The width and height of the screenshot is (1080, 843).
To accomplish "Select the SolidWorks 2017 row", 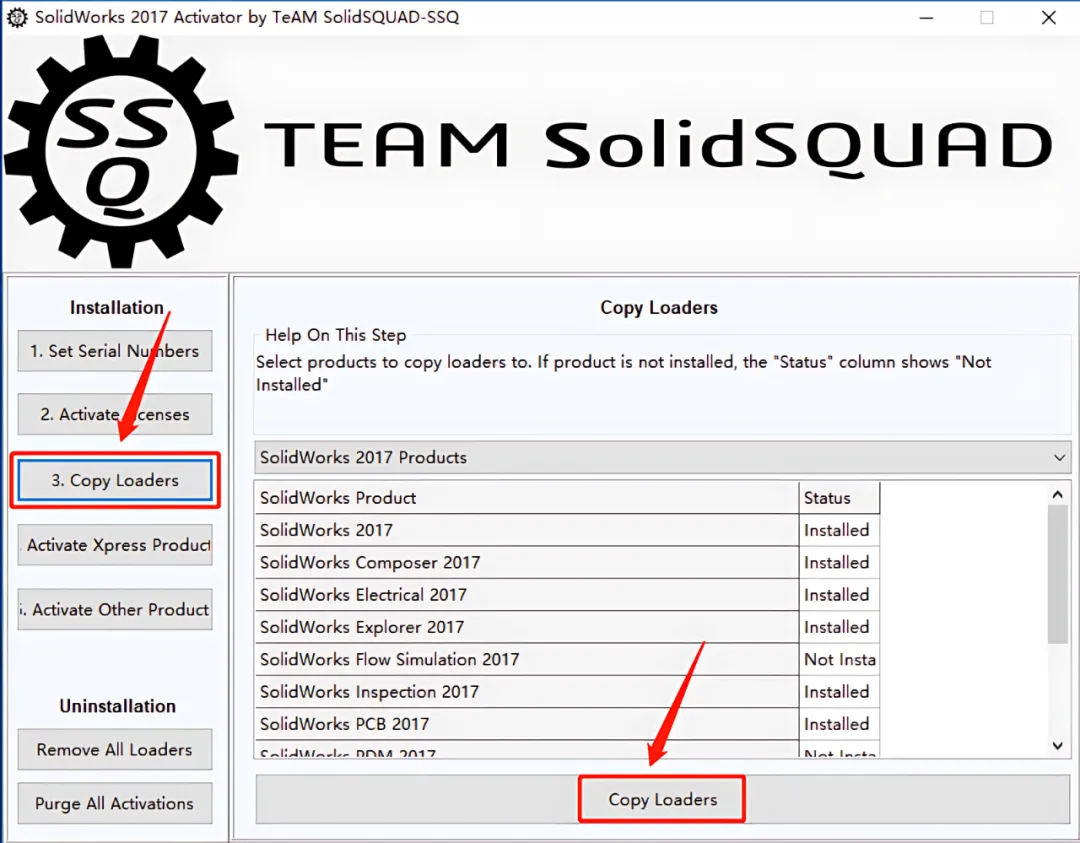I will point(568,530).
